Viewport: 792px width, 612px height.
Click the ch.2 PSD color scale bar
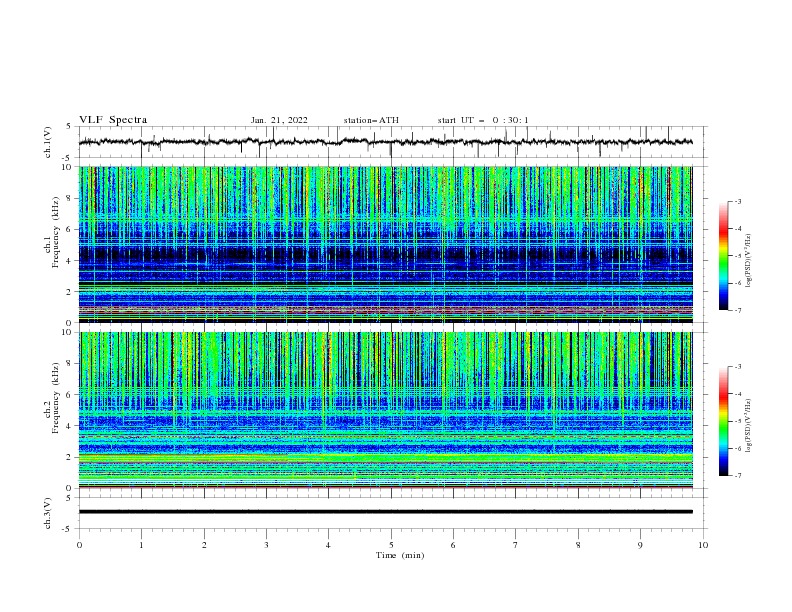[x=724, y=421]
